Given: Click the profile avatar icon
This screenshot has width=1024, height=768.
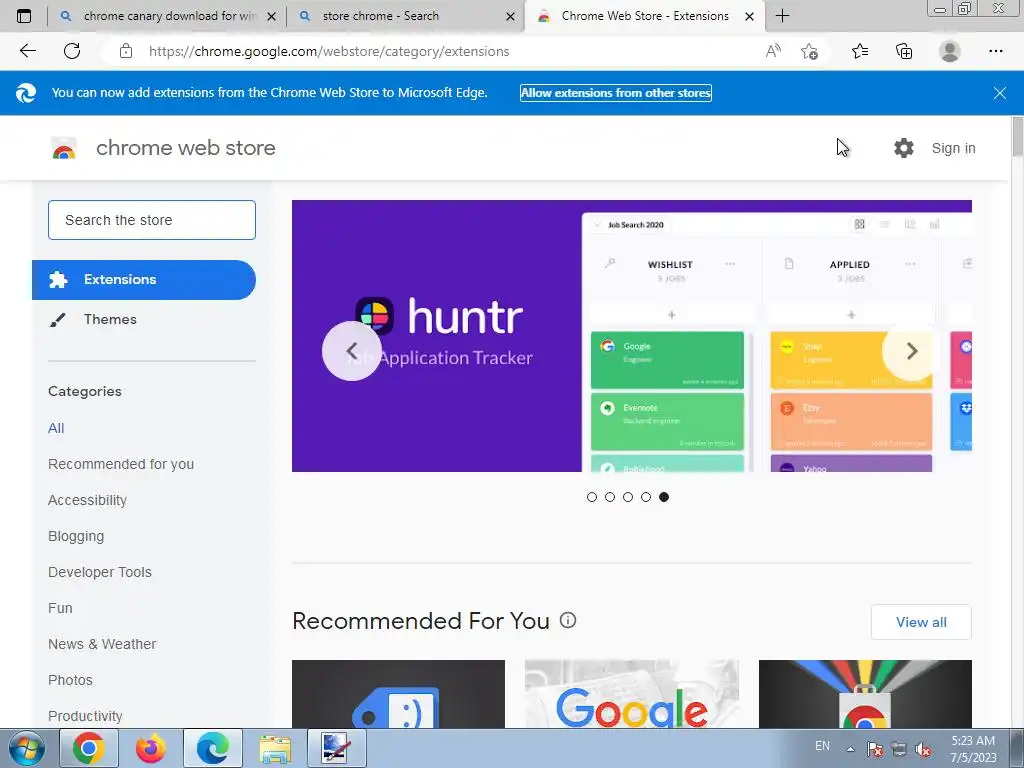Looking at the screenshot, I should [950, 51].
